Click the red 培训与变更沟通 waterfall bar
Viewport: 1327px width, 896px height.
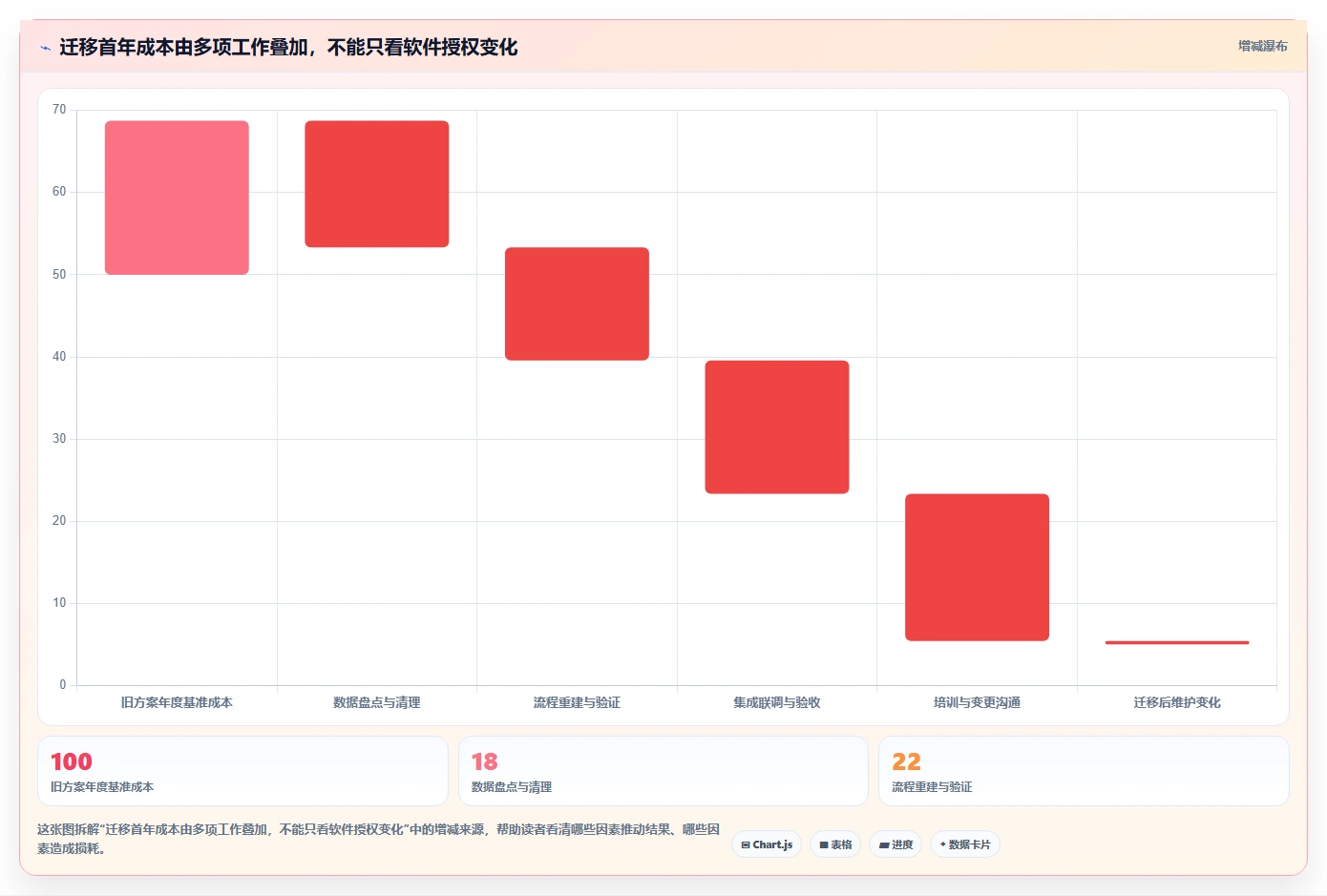pos(977,567)
